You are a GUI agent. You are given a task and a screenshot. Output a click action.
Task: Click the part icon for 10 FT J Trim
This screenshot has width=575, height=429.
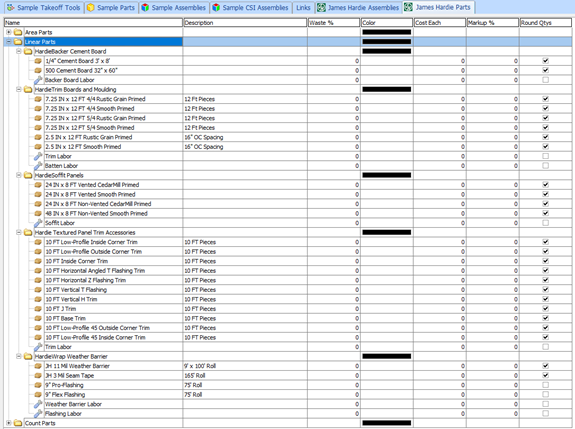click(38, 309)
